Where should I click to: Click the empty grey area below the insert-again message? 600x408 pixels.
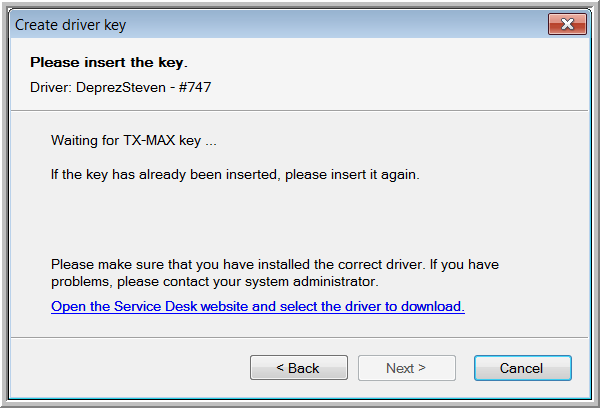[300, 215]
